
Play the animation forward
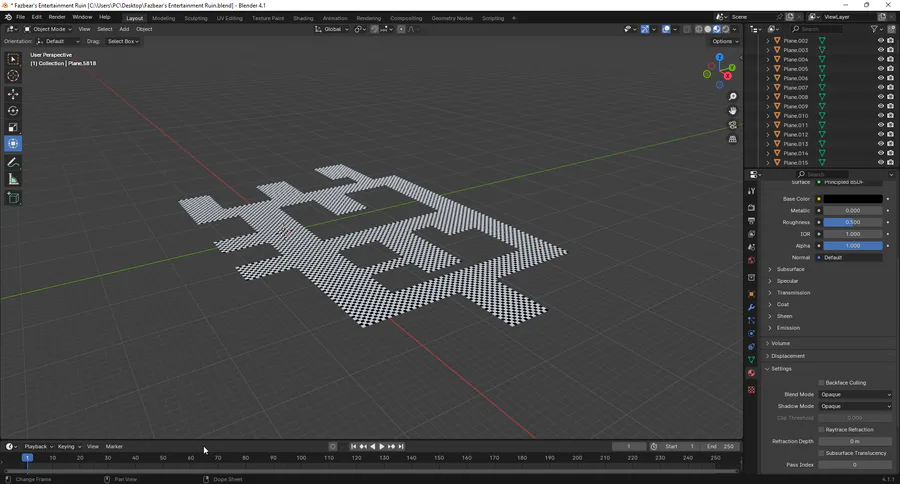(x=382, y=446)
